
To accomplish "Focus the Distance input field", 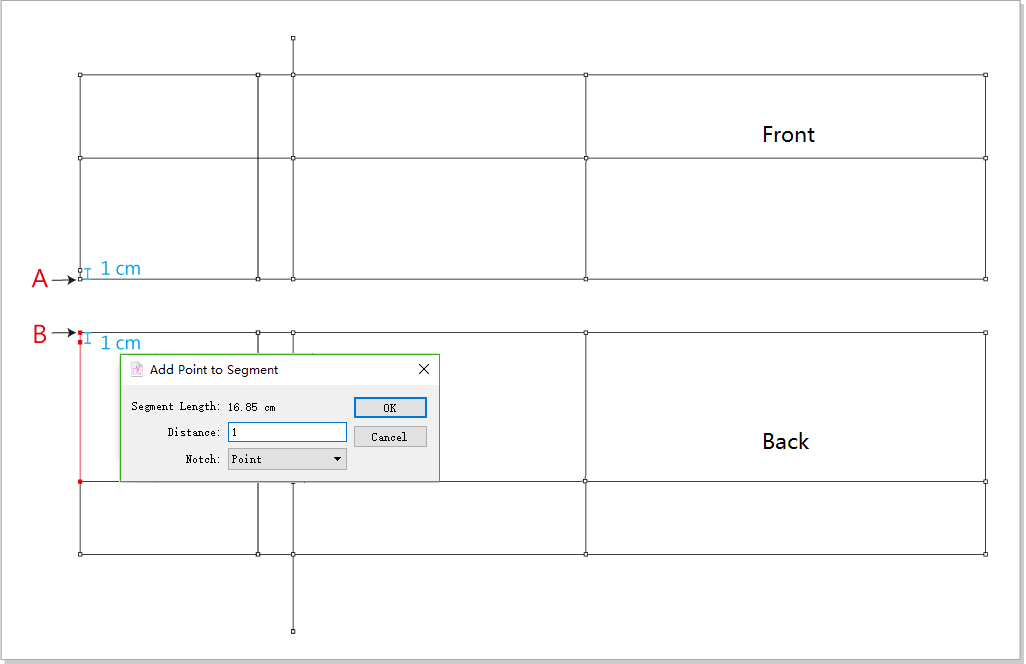I will tap(287, 432).
